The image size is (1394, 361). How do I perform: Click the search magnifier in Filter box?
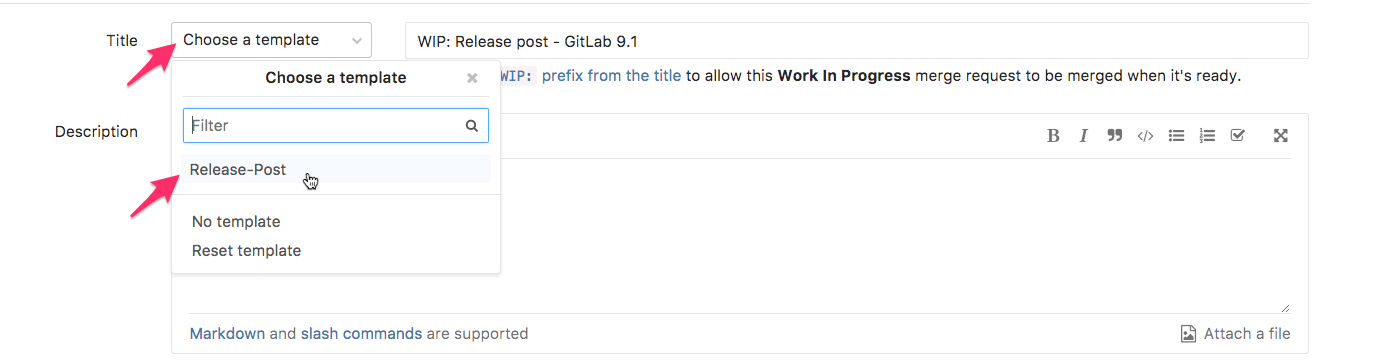click(x=471, y=126)
